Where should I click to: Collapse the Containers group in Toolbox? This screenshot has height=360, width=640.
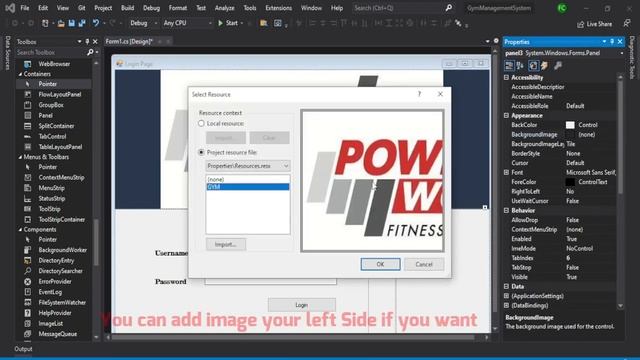pos(20,74)
